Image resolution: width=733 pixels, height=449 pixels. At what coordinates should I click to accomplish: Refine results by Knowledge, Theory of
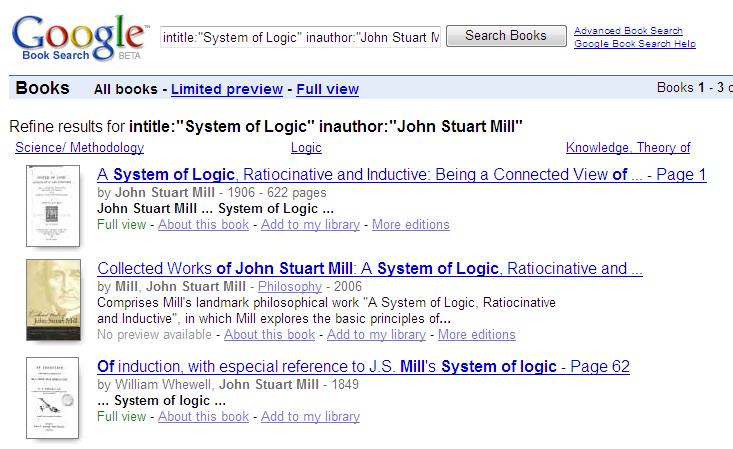coord(628,147)
